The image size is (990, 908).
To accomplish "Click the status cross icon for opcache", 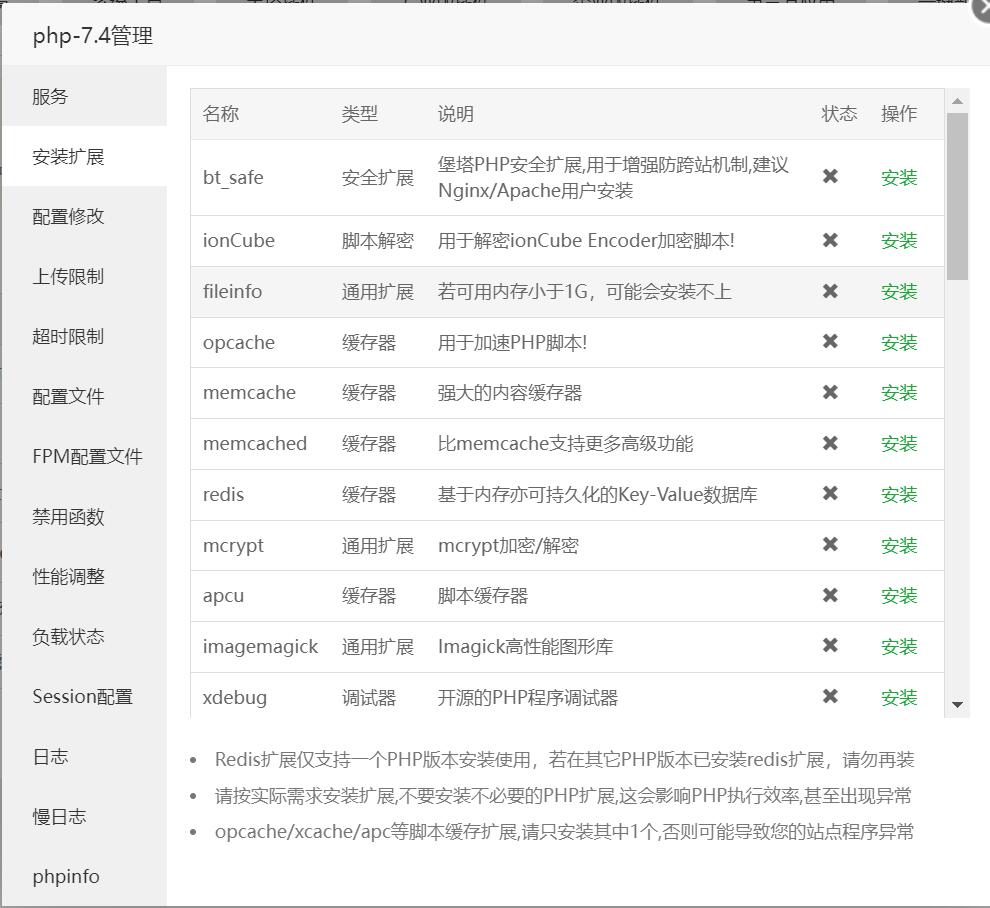I will point(830,342).
